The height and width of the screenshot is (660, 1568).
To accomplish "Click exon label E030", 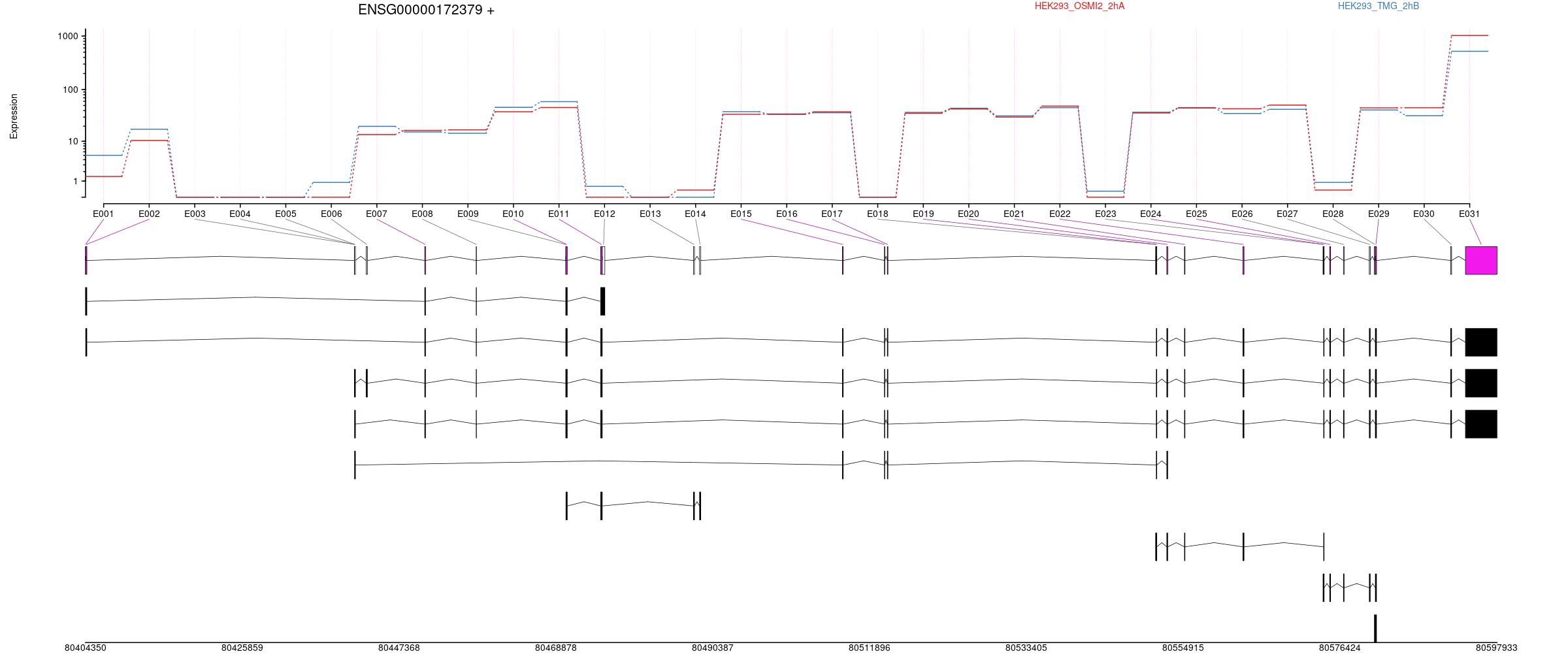I will coord(1424,214).
